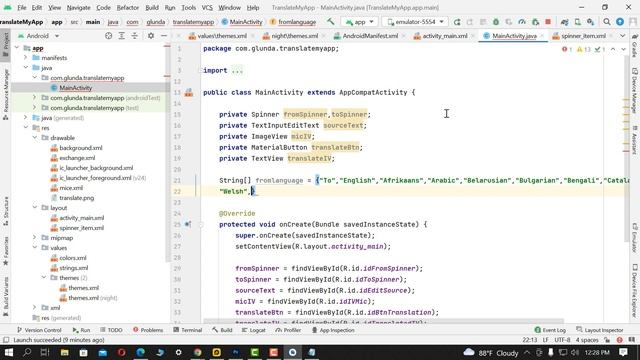This screenshot has width=640, height=360.
Task: Collapse the drawable folder
Action: [x=35, y=138]
